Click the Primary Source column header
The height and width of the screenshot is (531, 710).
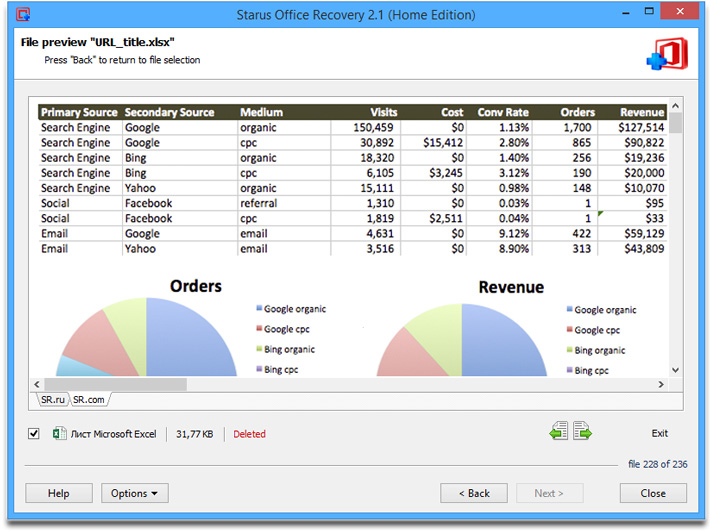pos(80,112)
